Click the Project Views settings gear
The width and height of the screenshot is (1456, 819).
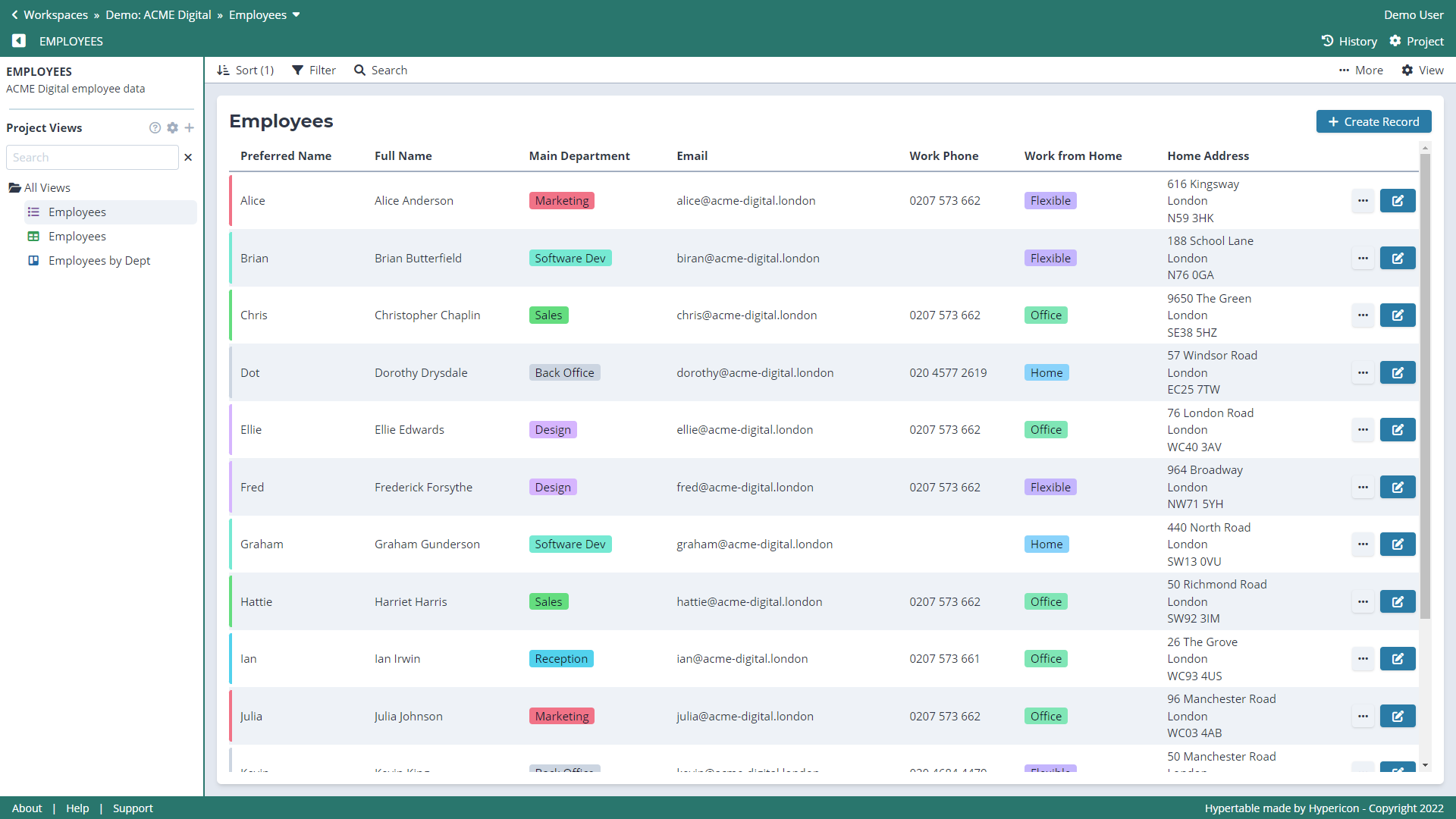tap(173, 127)
